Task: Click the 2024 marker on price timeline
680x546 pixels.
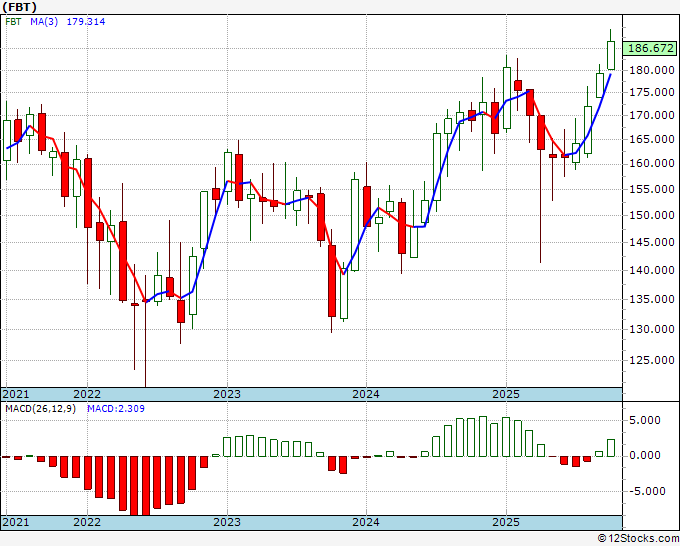Action: [x=366, y=394]
